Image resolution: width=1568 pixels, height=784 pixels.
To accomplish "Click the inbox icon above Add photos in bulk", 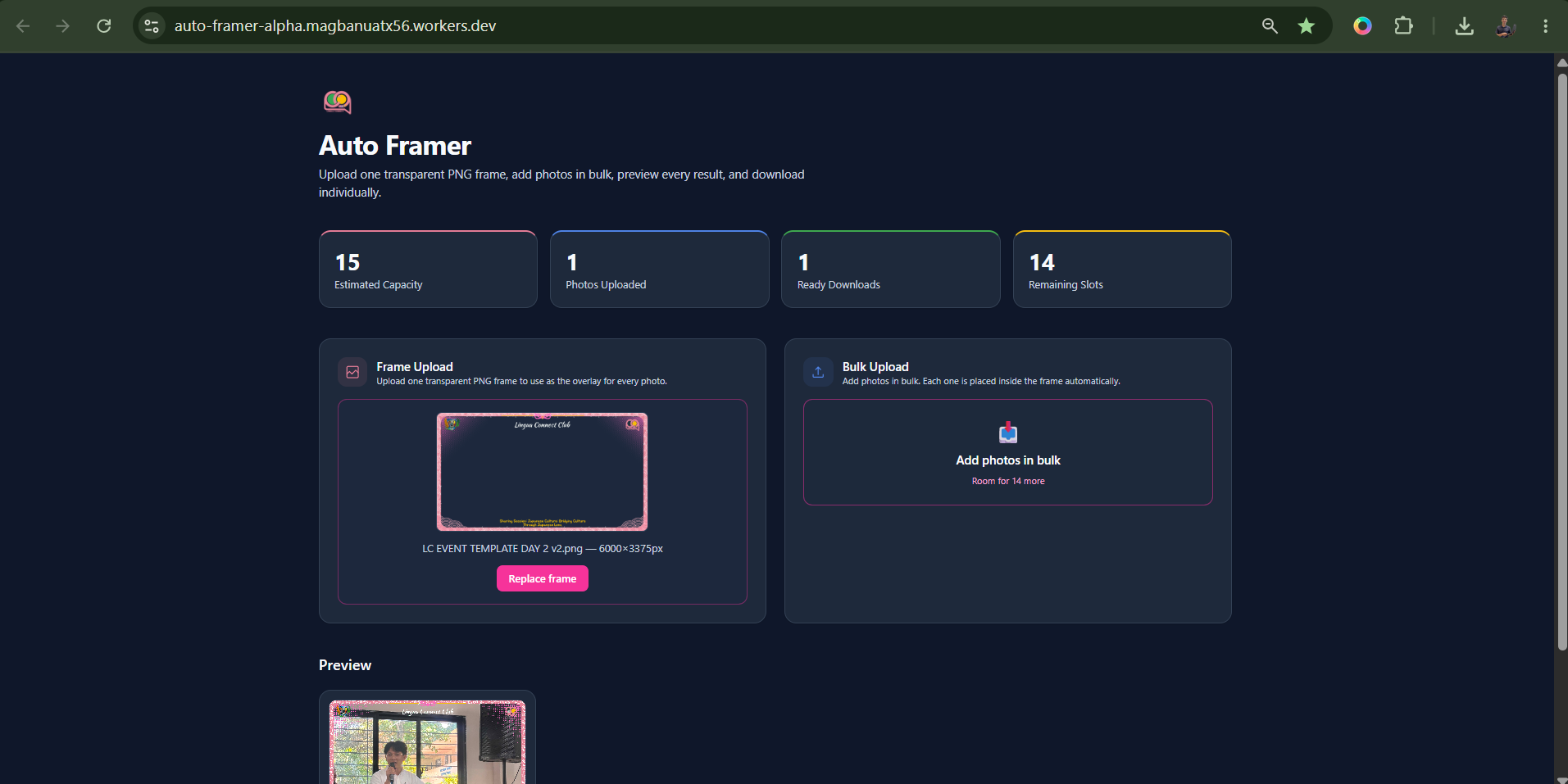I will (1008, 432).
